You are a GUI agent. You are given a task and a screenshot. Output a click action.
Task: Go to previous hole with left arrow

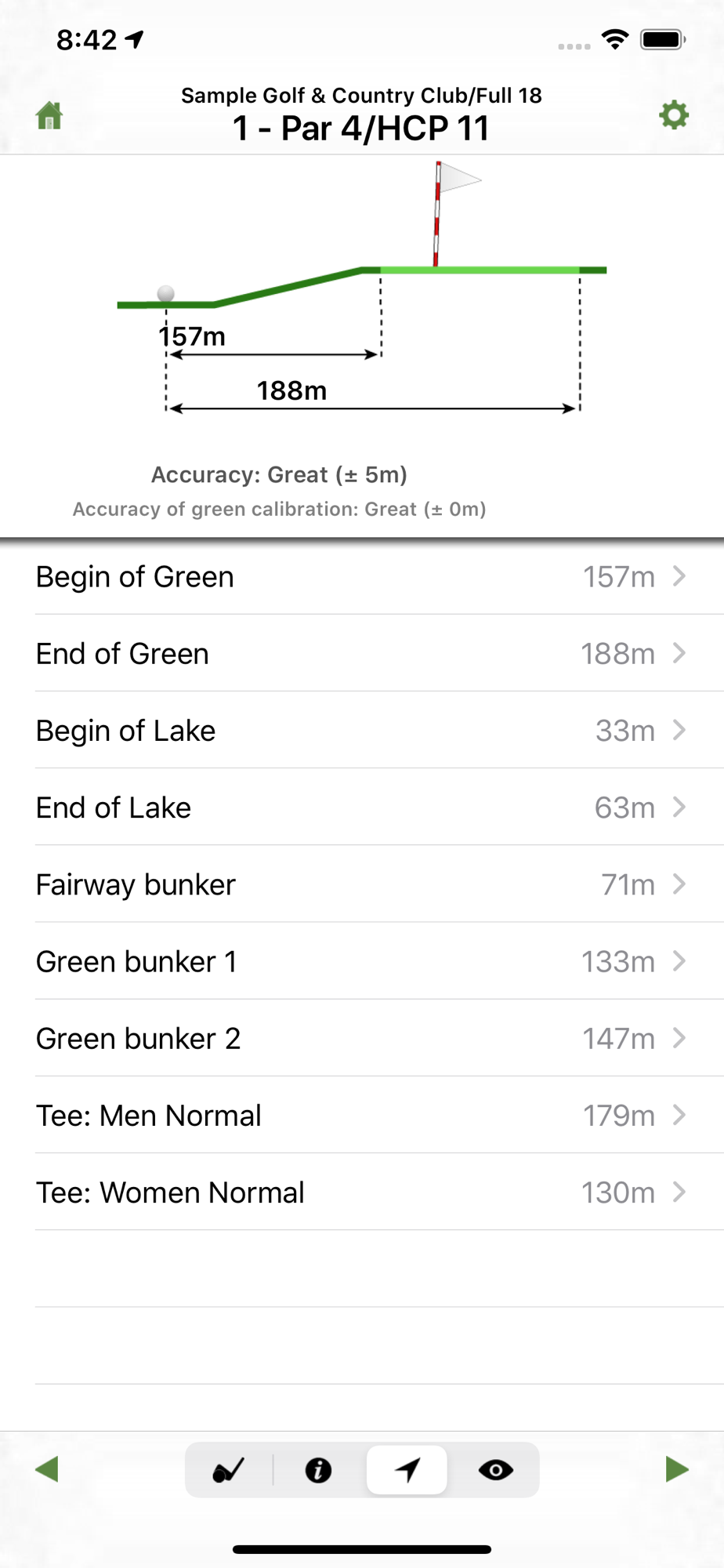click(47, 1468)
